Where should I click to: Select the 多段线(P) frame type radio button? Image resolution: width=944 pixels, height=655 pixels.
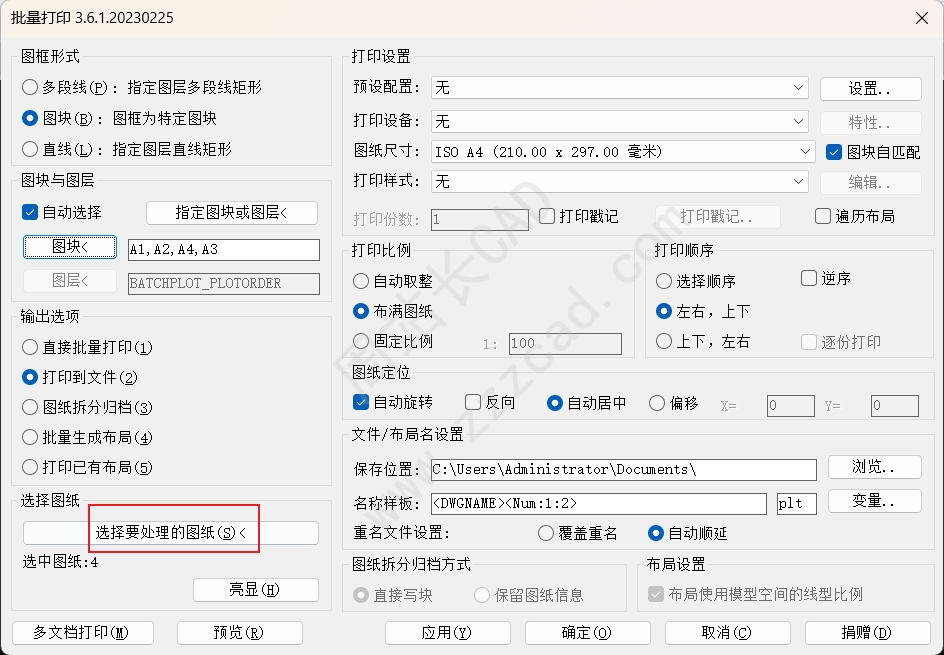pos(31,87)
